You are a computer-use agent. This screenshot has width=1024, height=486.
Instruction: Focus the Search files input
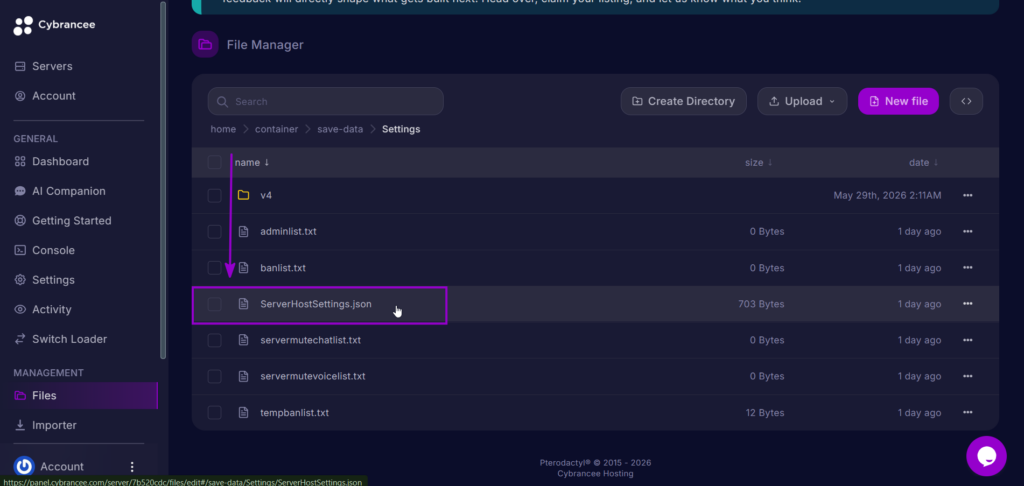pyautogui.click(x=325, y=101)
